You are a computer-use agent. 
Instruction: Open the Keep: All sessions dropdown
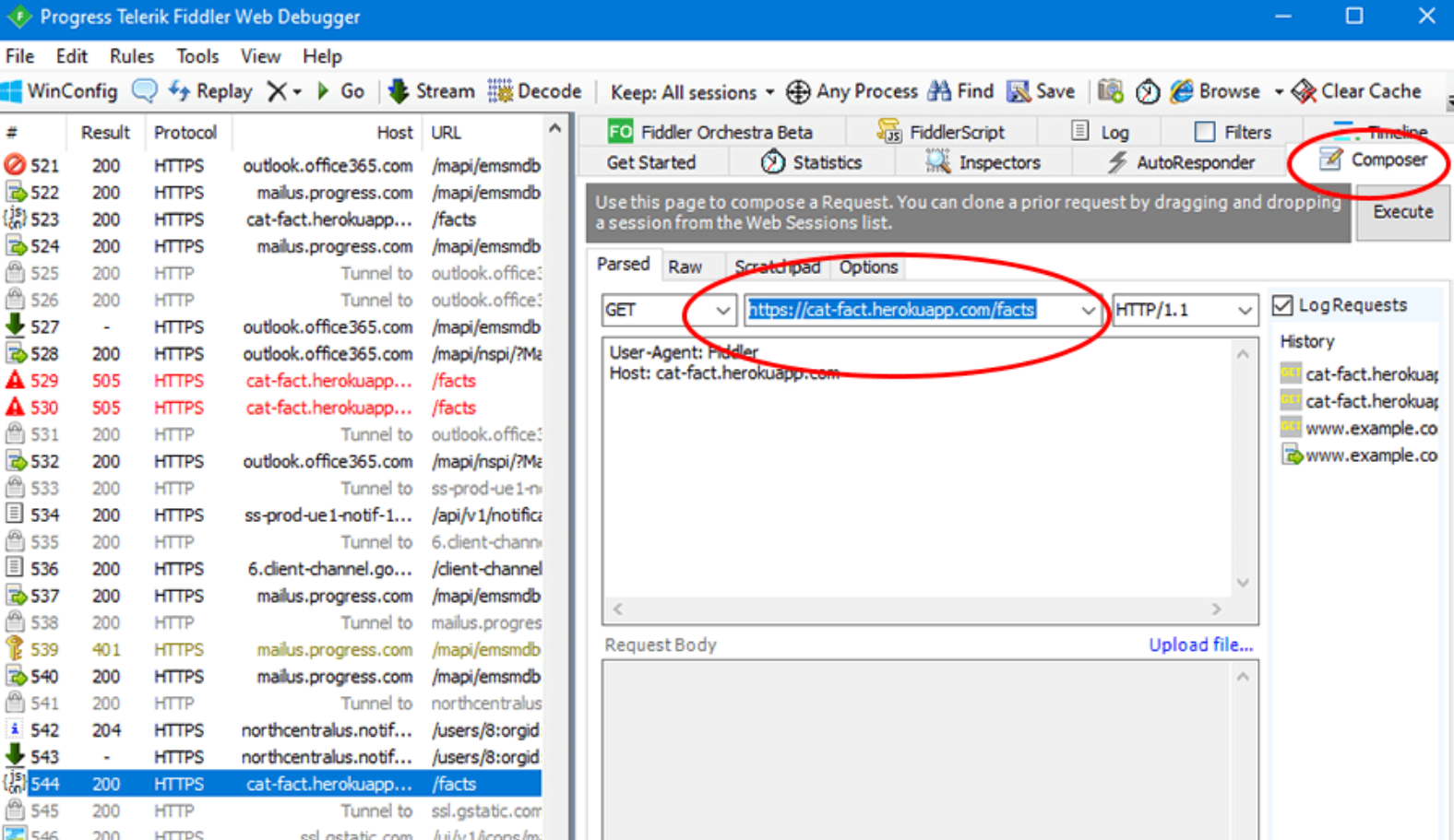pyautogui.click(x=693, y=92)
